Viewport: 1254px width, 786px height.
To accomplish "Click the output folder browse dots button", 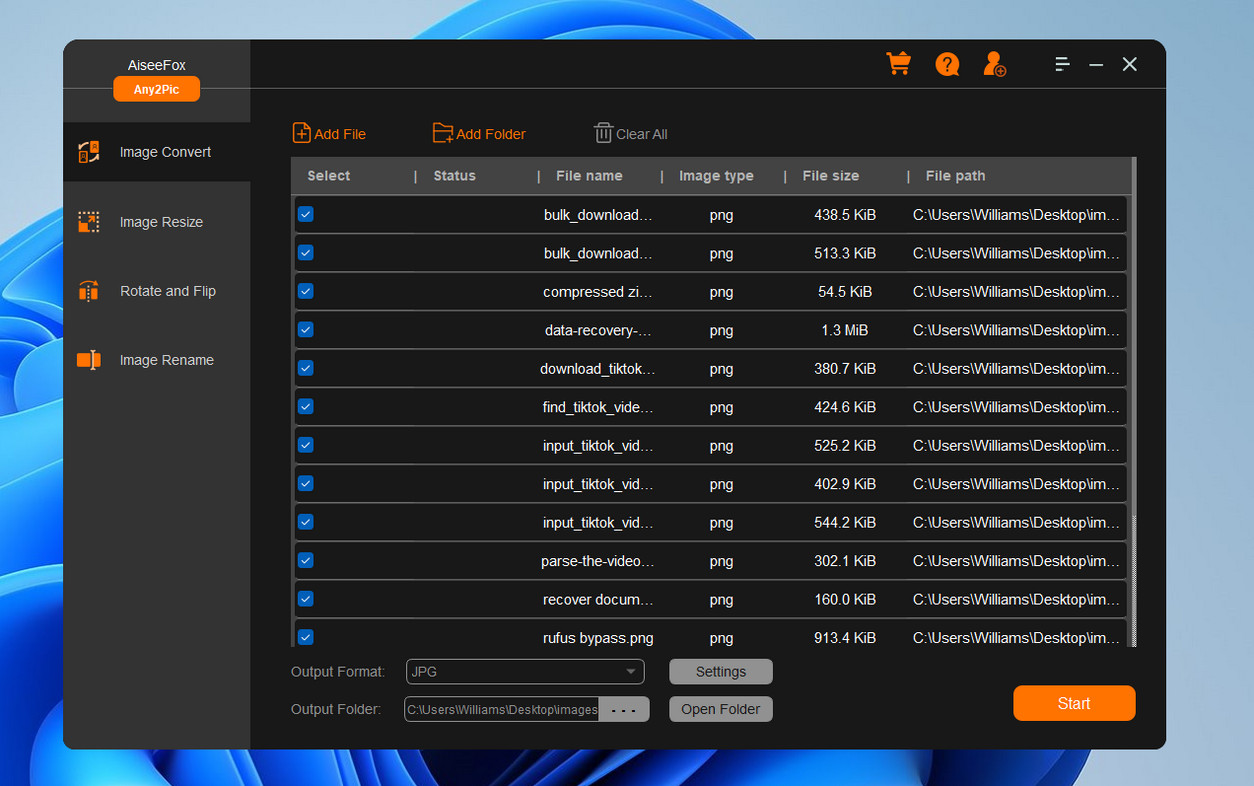I will pos(624,709).
